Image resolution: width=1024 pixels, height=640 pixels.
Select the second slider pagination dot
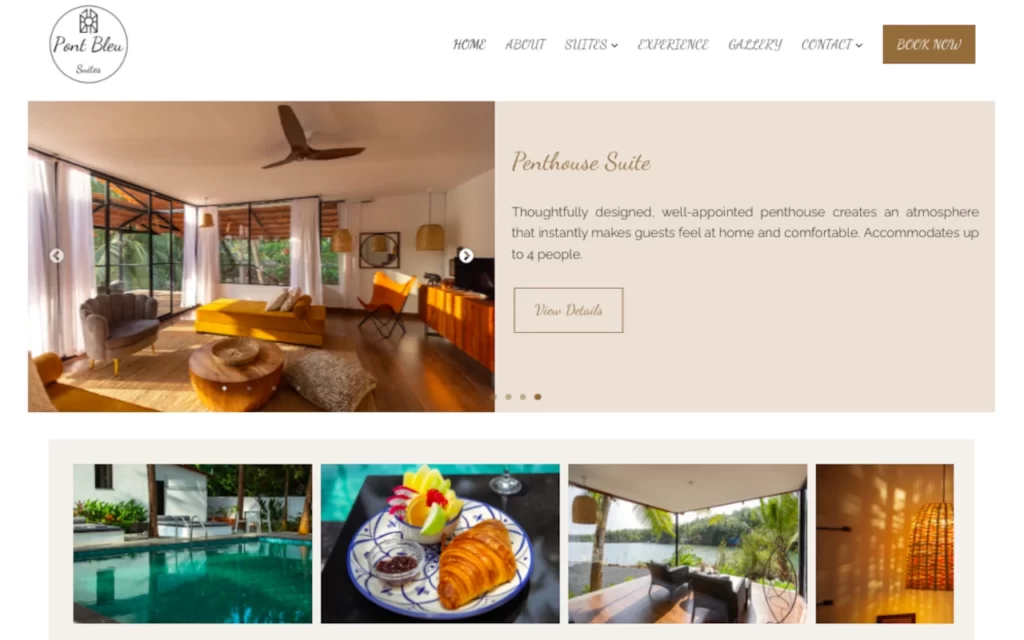click(508, 396)
